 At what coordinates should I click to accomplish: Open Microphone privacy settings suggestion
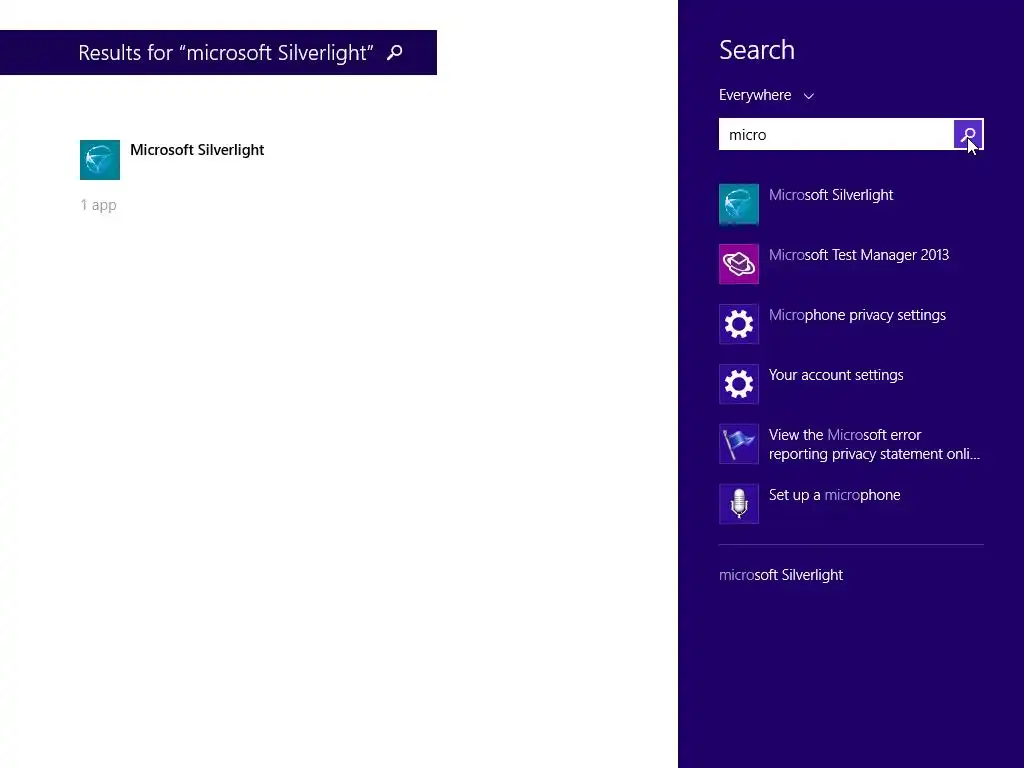click(x=857, y=315)
